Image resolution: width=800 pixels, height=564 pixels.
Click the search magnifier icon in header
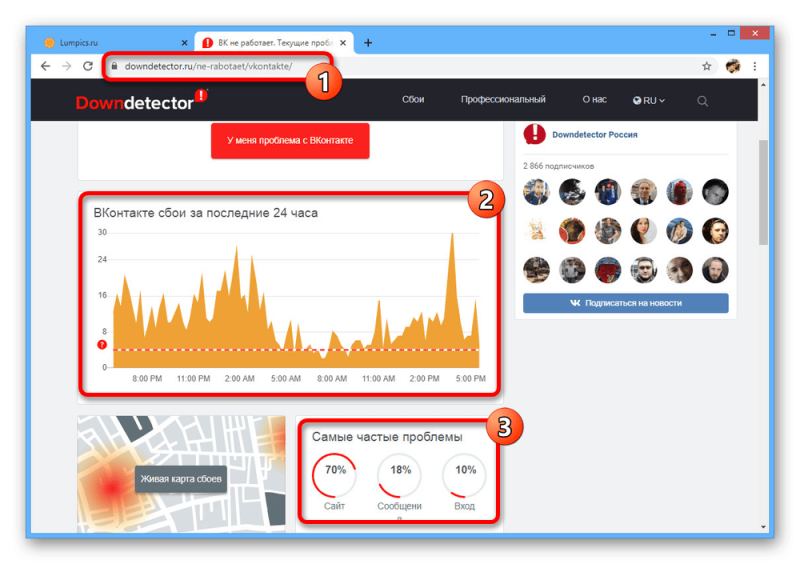(x=703, y=101)
